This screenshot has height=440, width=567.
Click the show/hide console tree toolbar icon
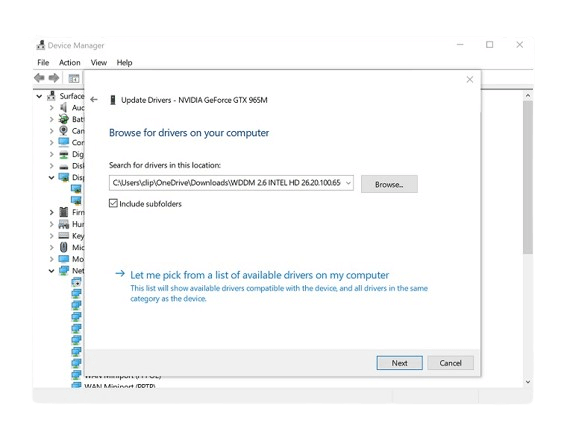pos(74,78)
